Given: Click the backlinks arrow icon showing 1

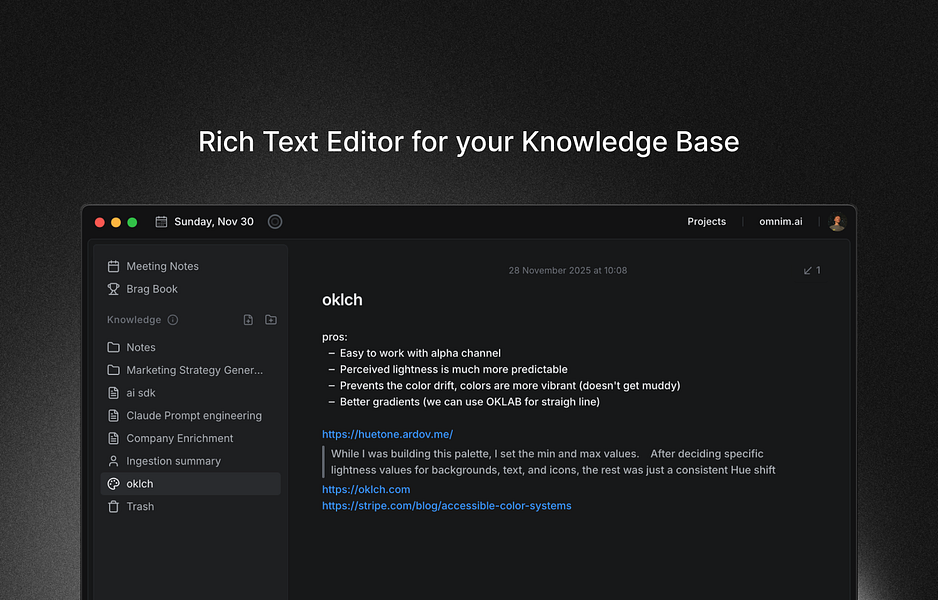Looking at the screenshot, I should [808, 270].
